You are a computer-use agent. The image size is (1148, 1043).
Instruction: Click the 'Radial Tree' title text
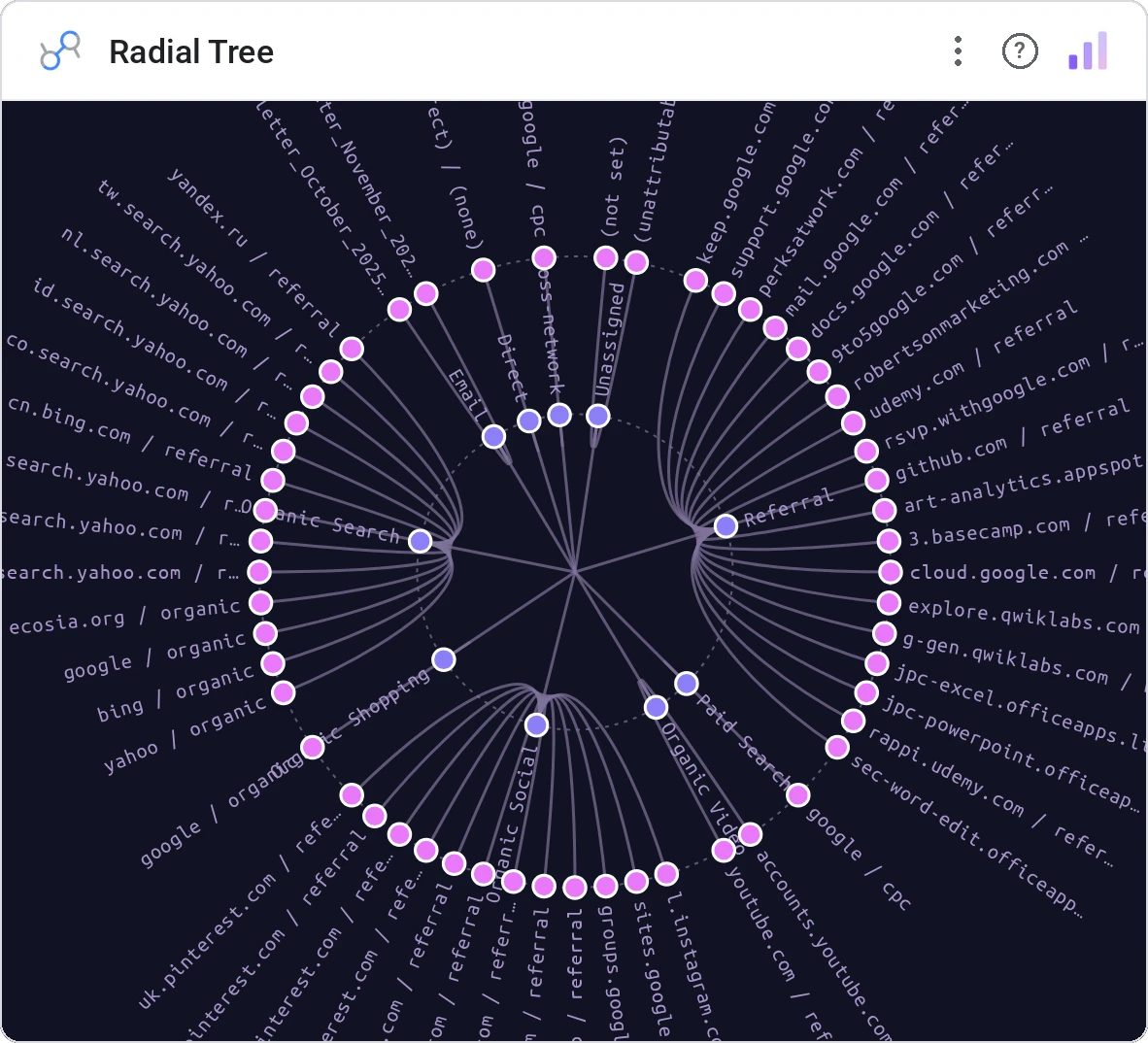point(191,52)
